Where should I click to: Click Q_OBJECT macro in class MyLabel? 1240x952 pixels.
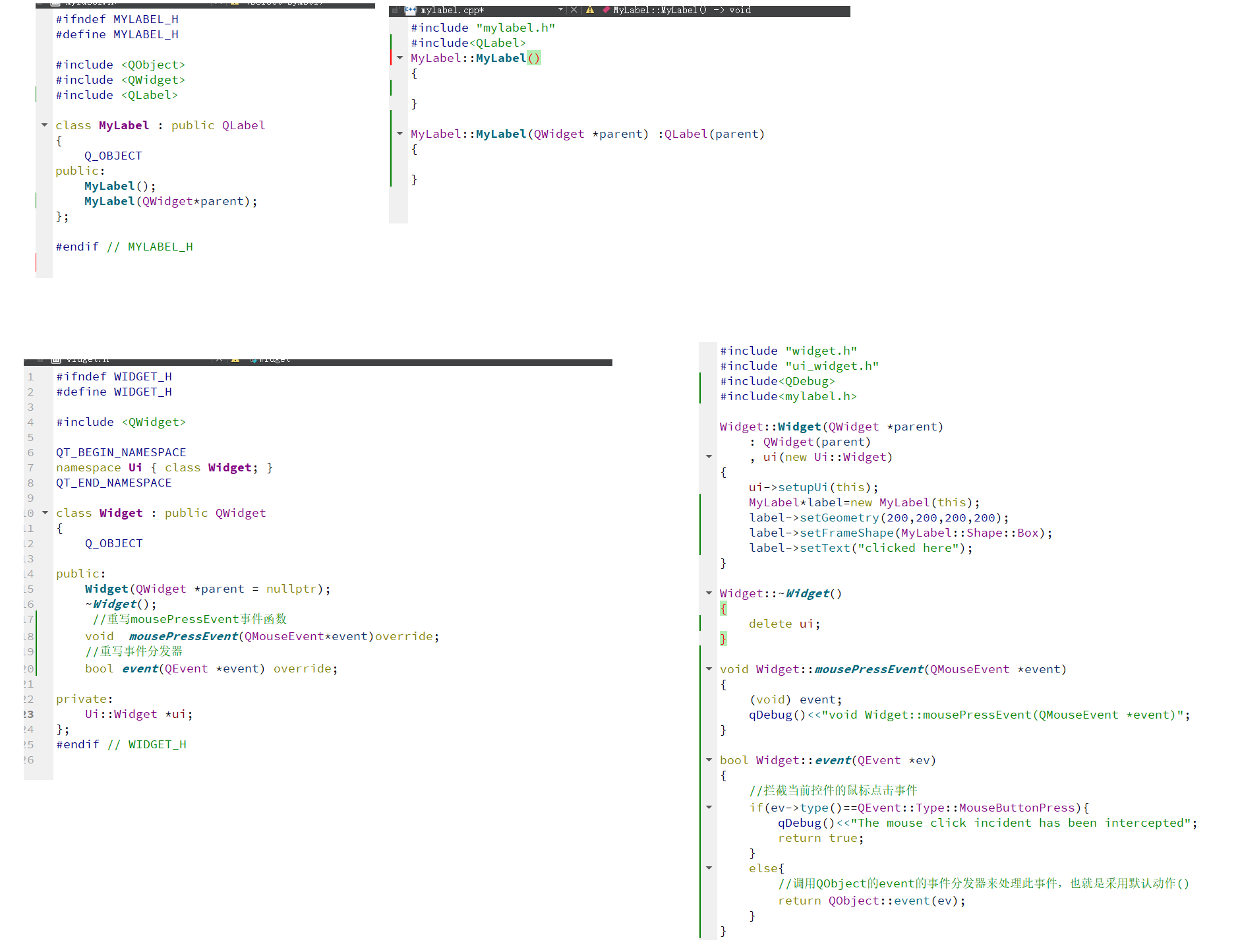pyautogui.click(x=113, y=156)
